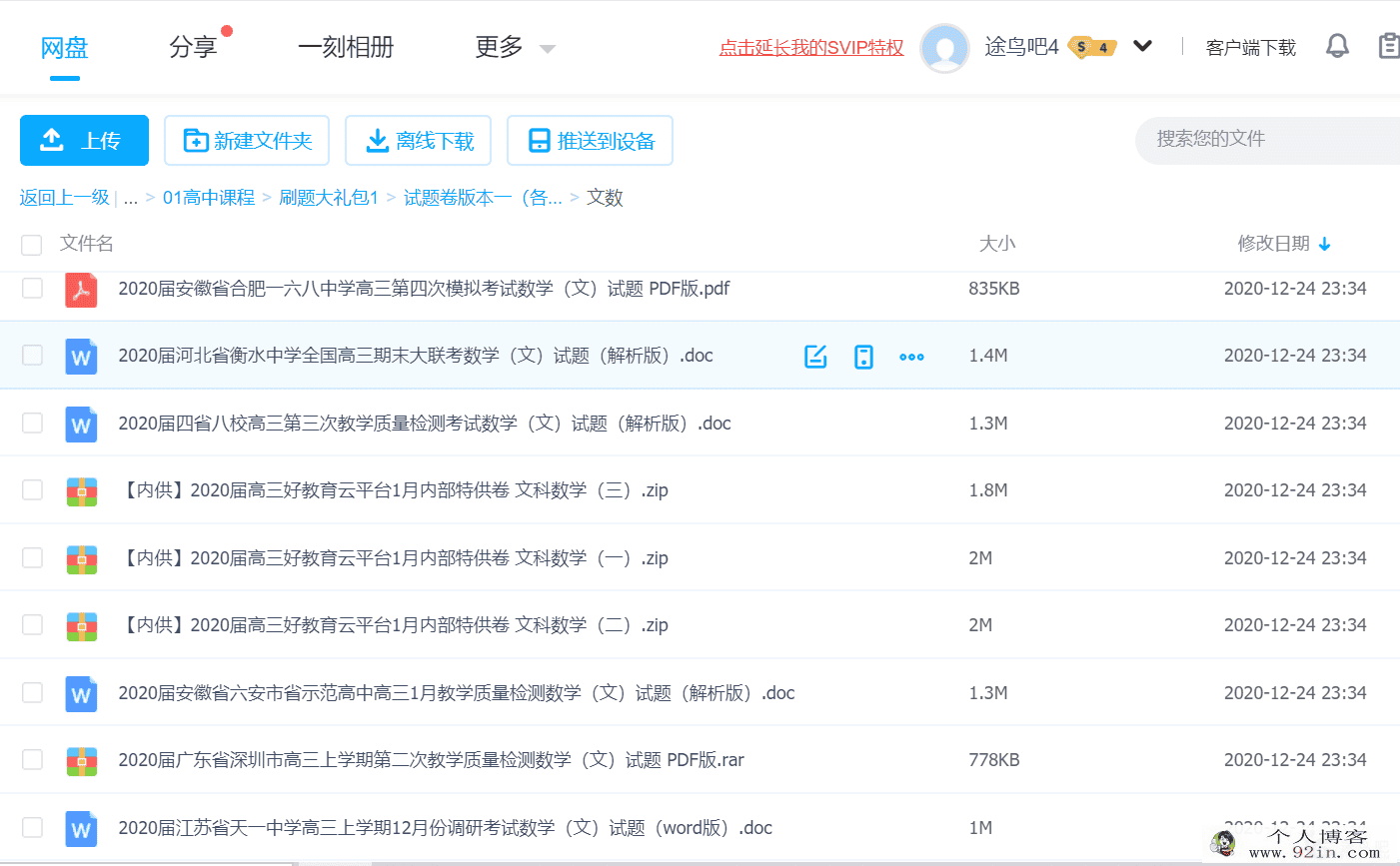Click the zip icon of 文科数学（三）
Viewport: 1400px width, 866px height.
tap(81, 491)
